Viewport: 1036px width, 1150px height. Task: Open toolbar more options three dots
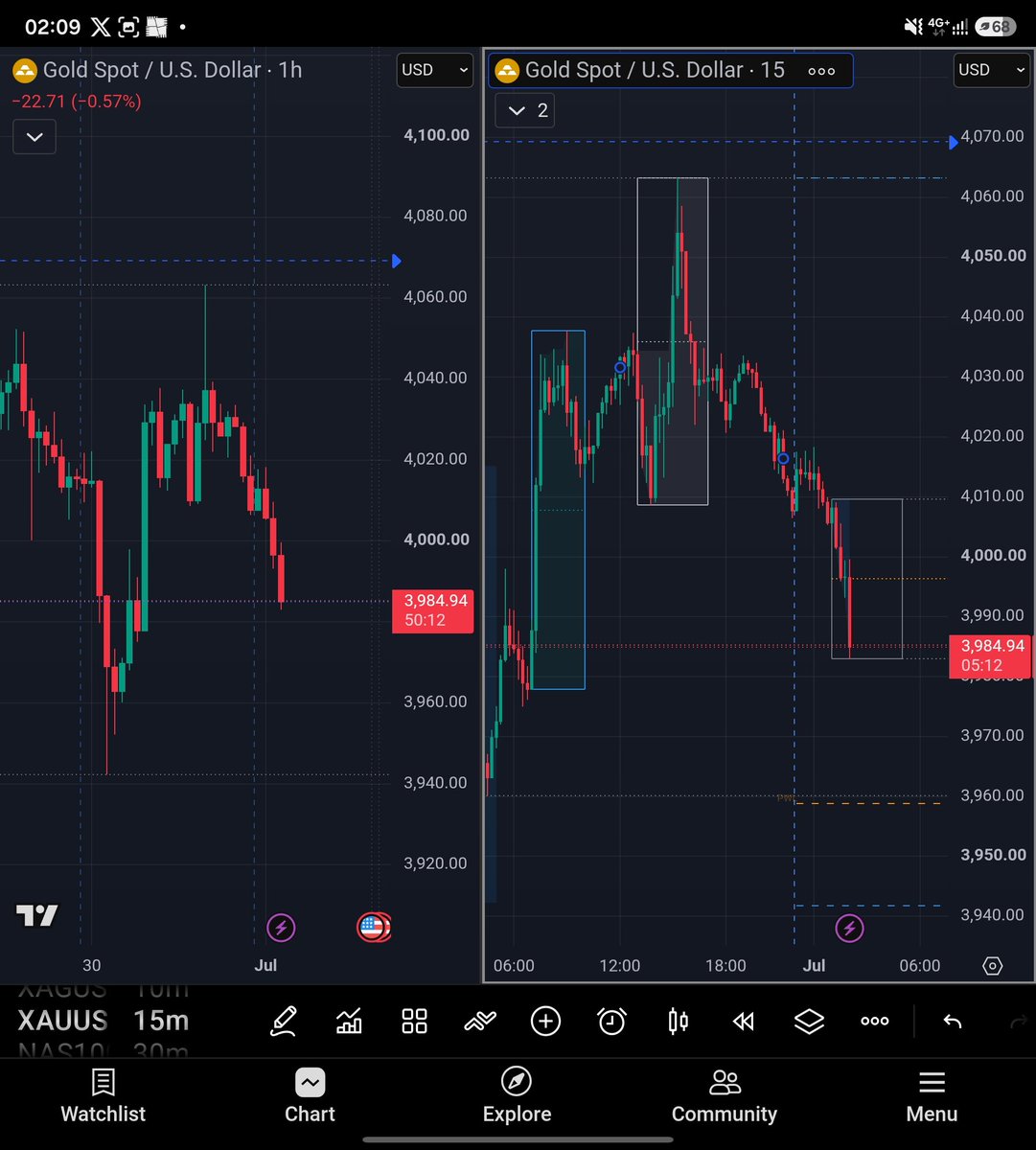point(875,1022)
